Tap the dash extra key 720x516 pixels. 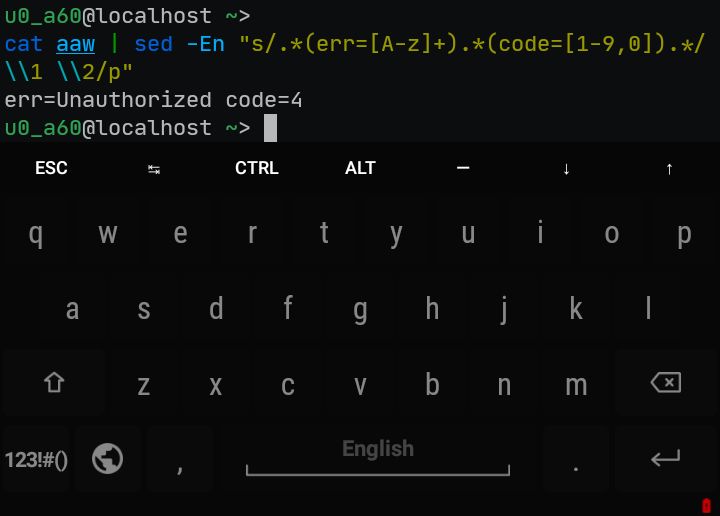coord(463,168)
